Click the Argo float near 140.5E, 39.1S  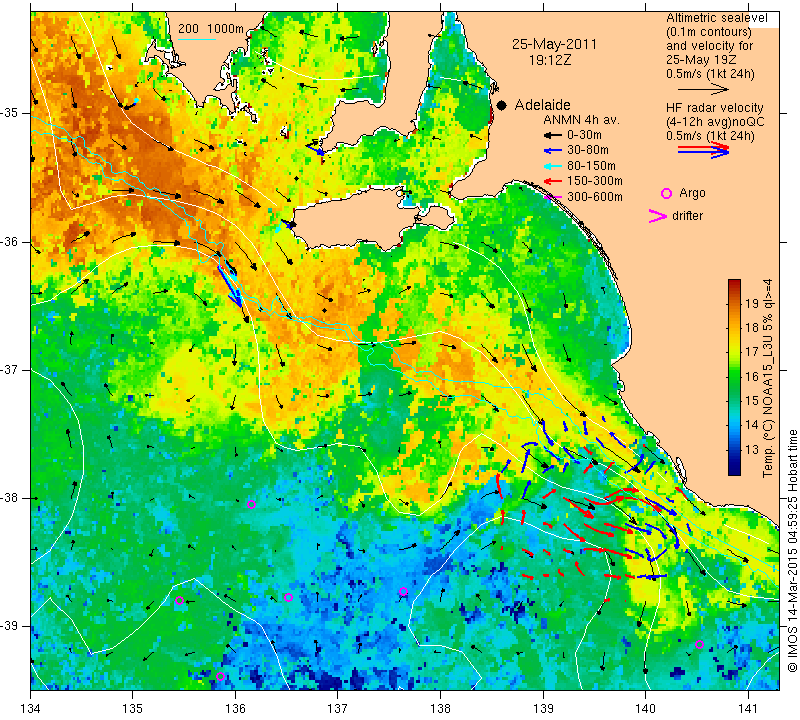699,644
